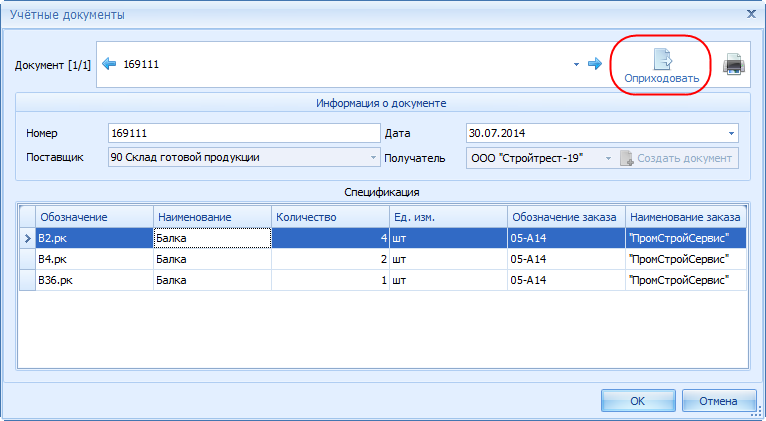Print document using the printer icon
This screenshot has width=766, height=421.
(734, 64)
